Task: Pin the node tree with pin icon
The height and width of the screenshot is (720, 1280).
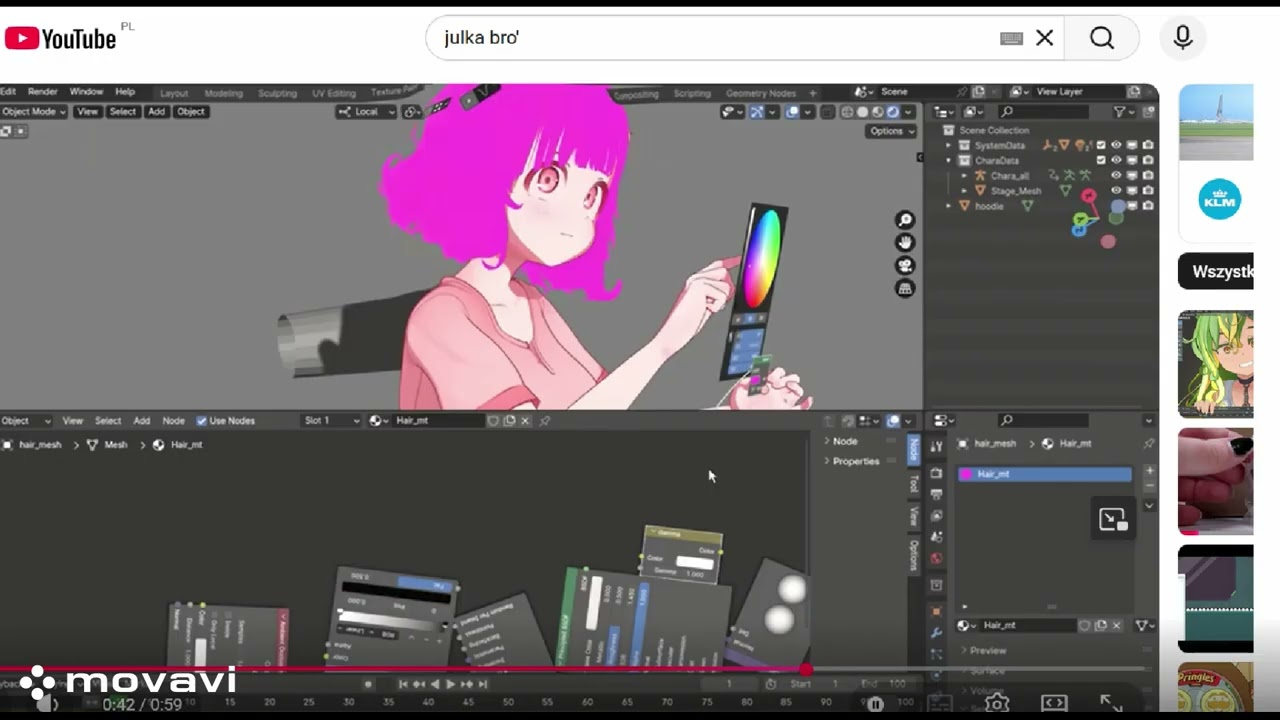Action: (545, 421)
